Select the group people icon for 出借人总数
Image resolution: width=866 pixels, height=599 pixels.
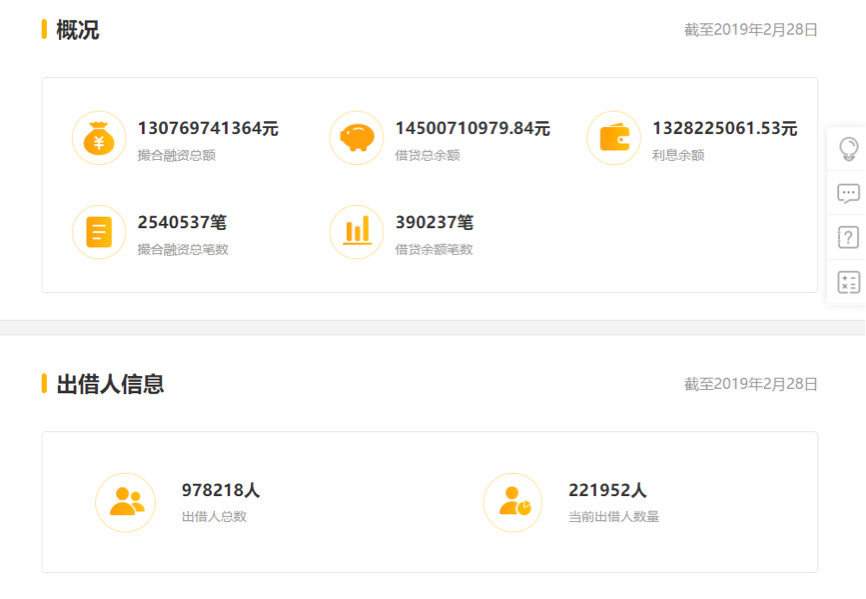tap(126, 502)
